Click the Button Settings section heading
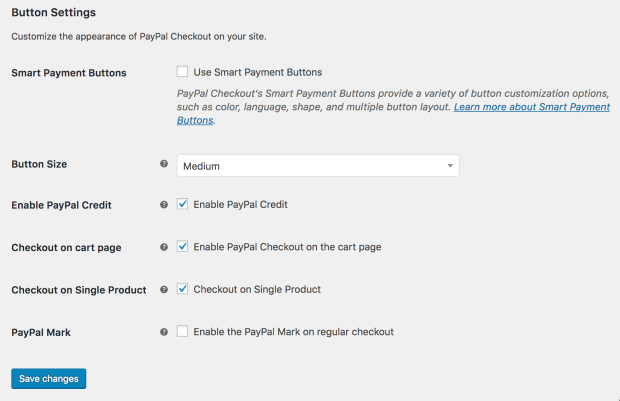The image size is (620, 401). (x=53, y=13)
